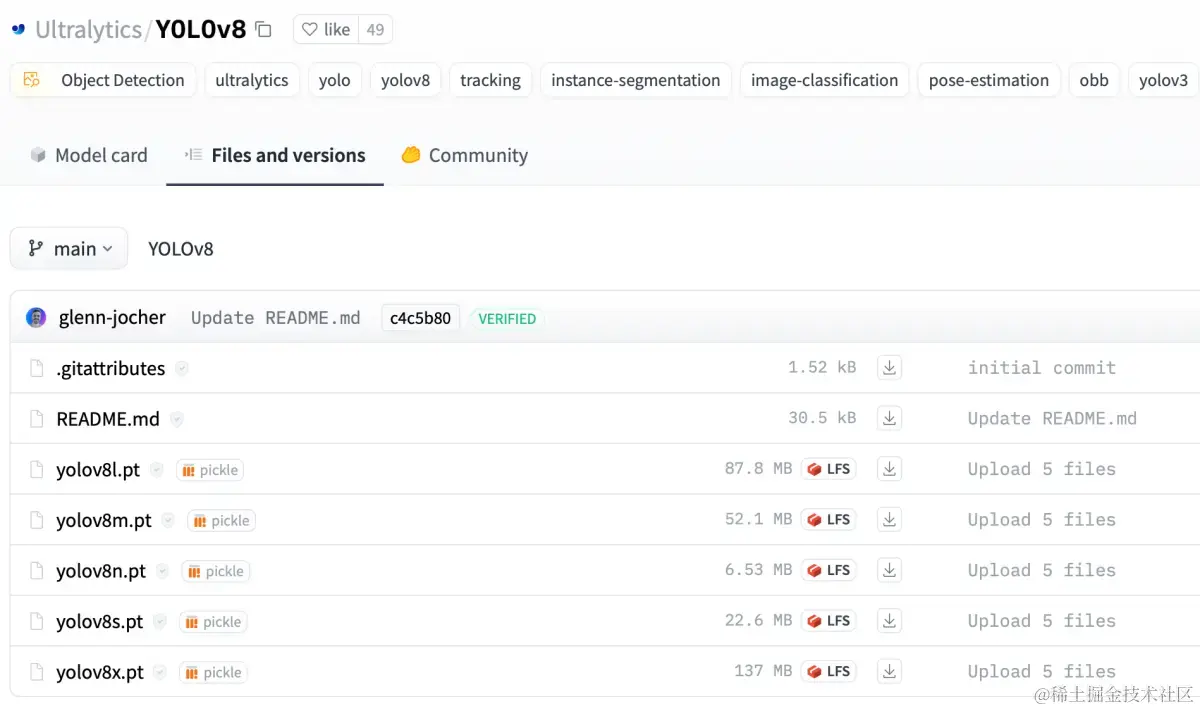
Task: Download yolov8l.pt using download icon
Action: (889, 469)
